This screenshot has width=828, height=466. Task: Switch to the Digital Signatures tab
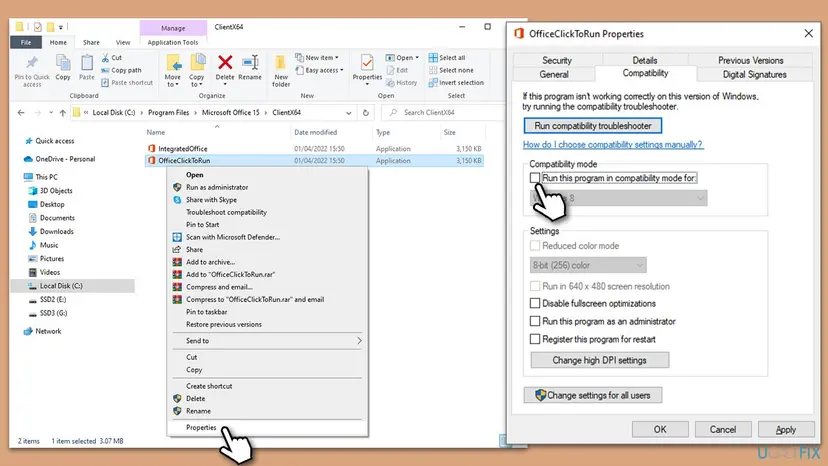click(x=754, y=74)
